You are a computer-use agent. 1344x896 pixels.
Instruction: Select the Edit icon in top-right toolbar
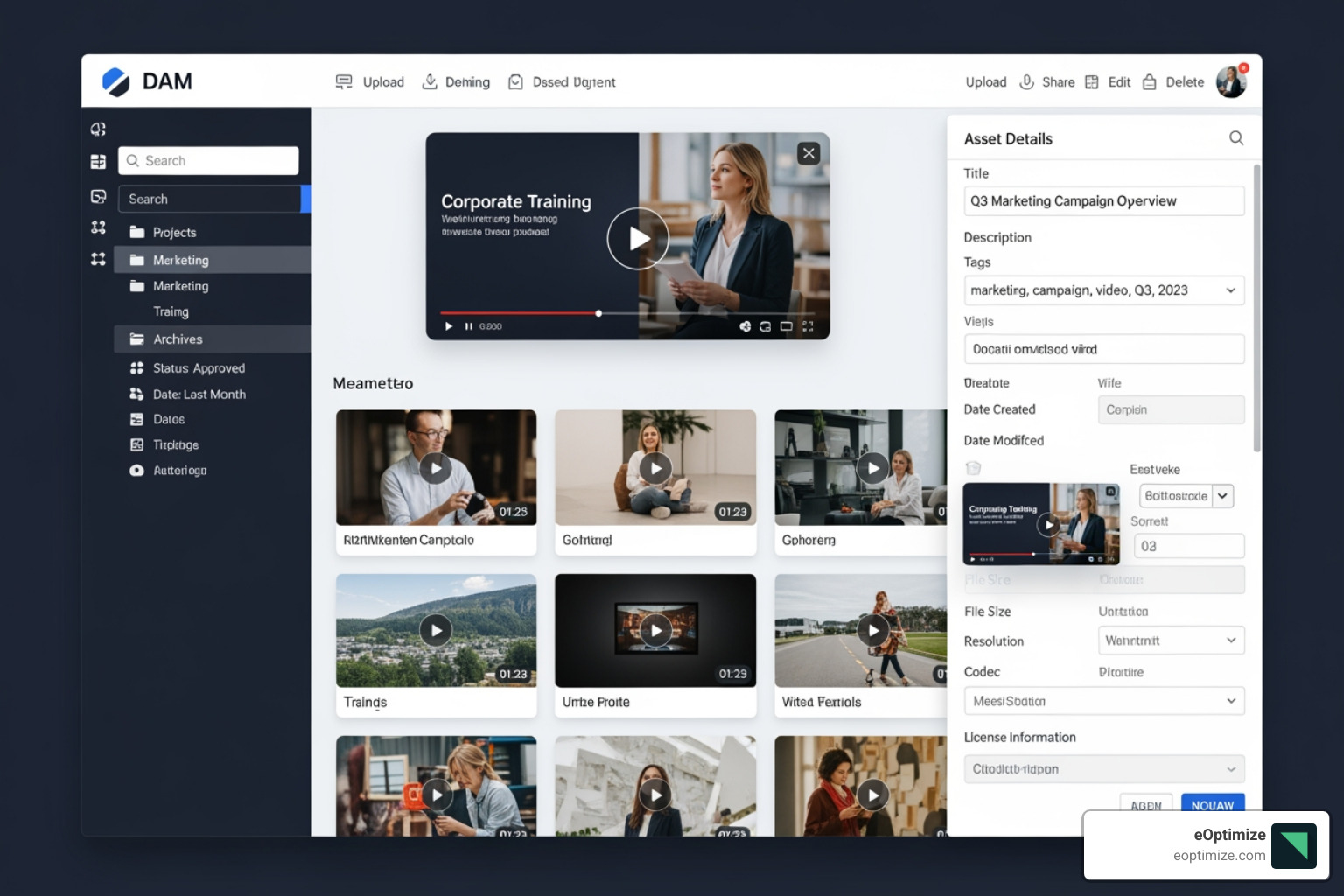point(1092,81)
